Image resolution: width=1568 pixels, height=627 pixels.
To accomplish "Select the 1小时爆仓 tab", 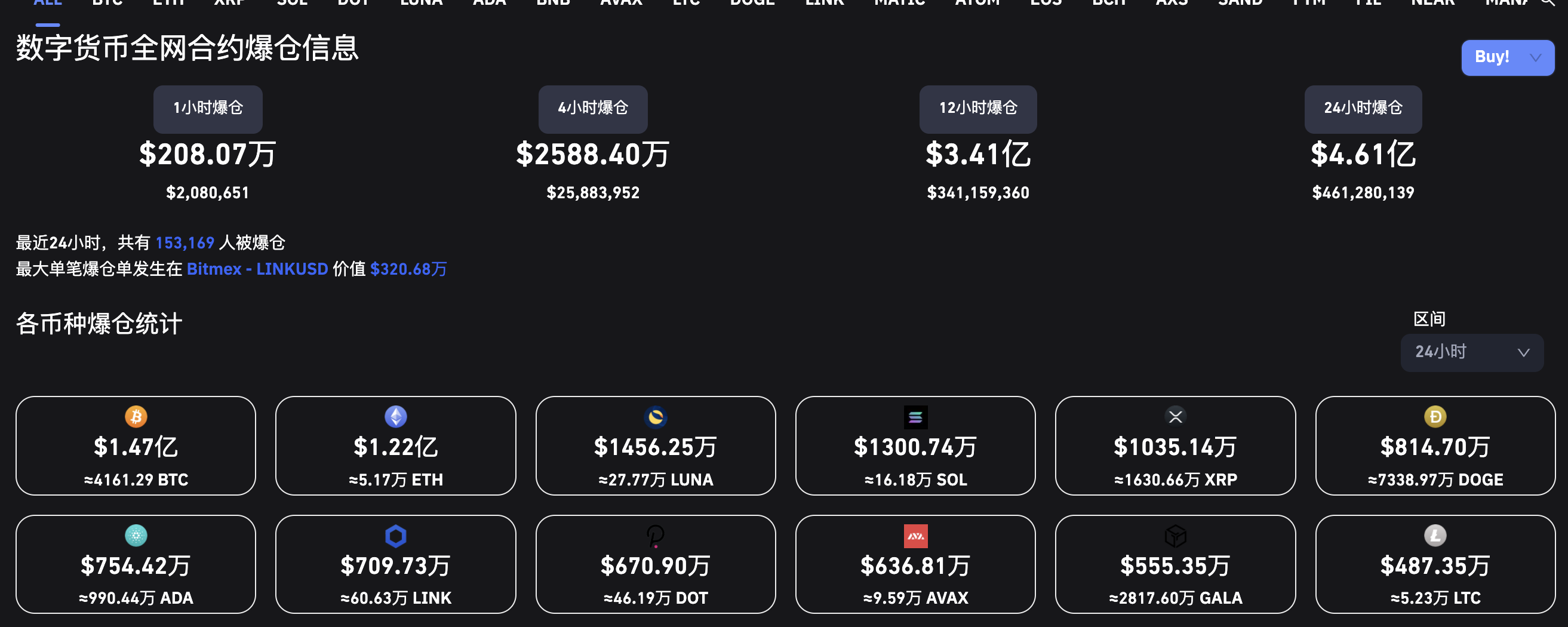I will click(x=208, y=108).
